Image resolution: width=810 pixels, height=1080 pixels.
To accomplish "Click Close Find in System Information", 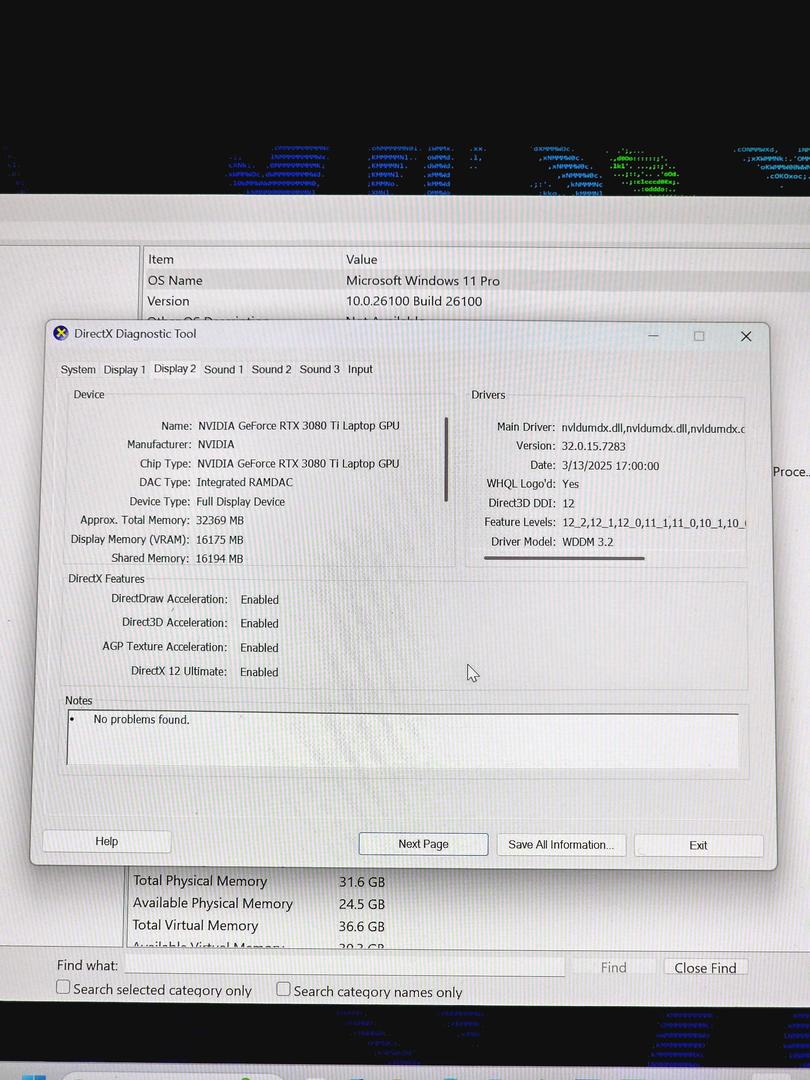I will [705, 968].
